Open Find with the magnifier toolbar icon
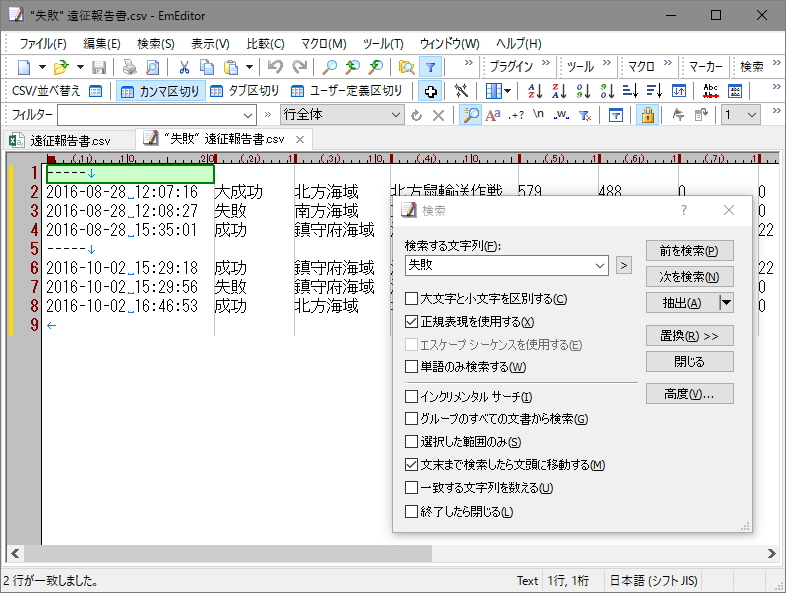Screen dimensions: 786x593 (329, 67)
